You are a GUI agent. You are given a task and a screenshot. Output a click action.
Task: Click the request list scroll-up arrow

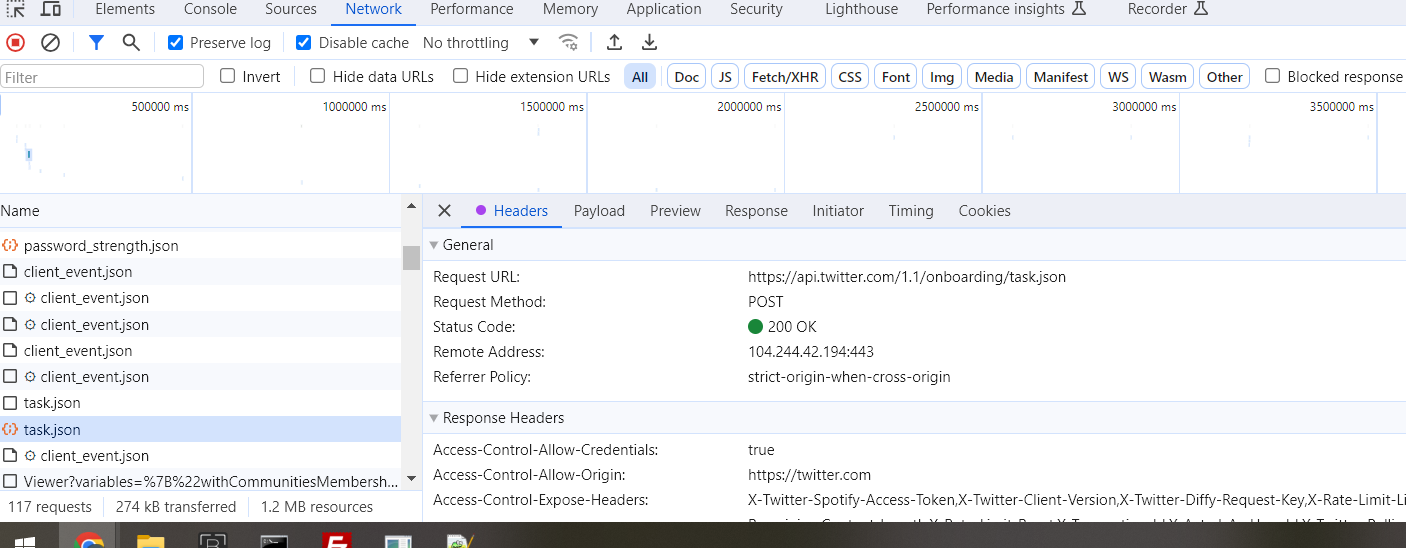tap(411, 206)
